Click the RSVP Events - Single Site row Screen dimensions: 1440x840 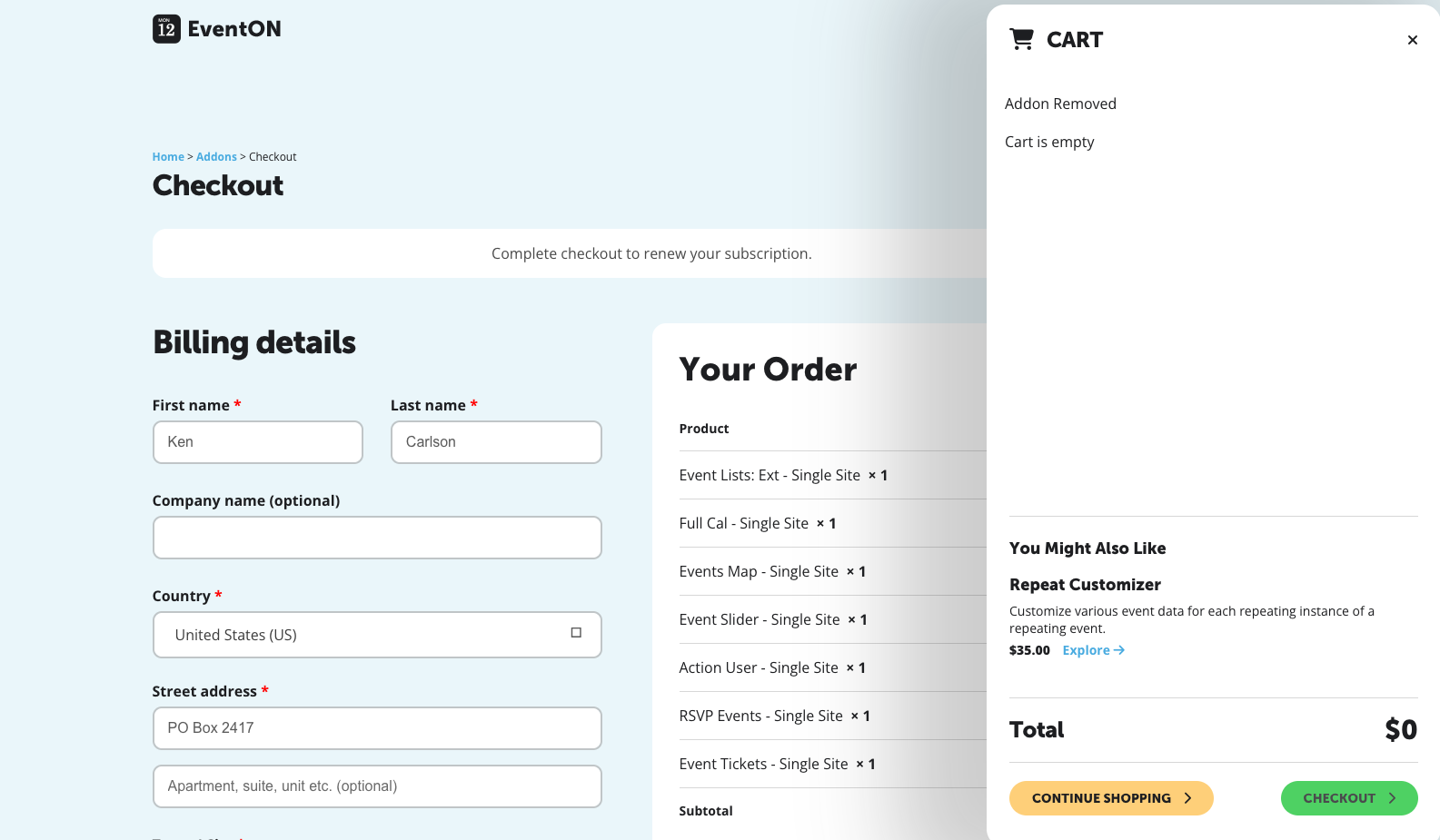pyautogui.click(x=832, y=716)
